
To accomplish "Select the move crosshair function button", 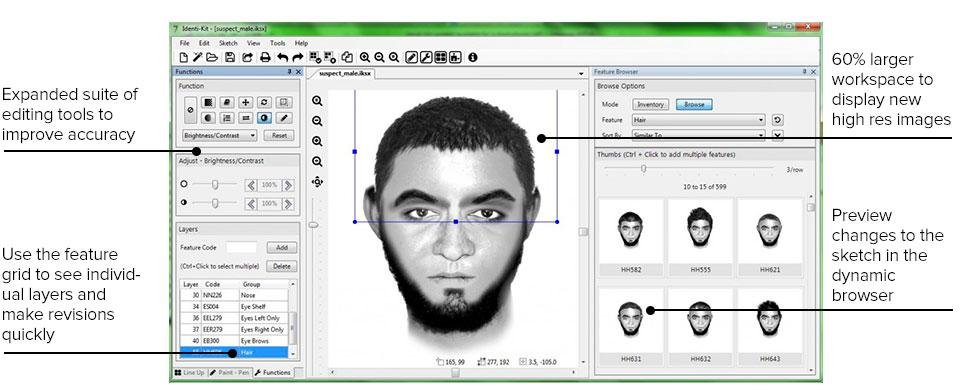I will coord(246,102).
